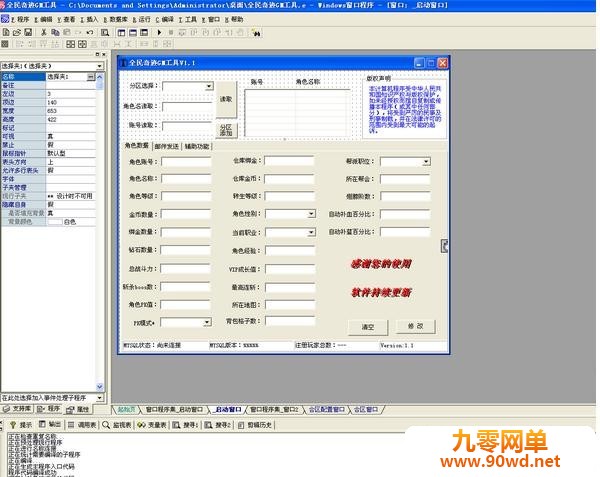Click first icon in alignment toolbar row
The height and width of the screenshot is (477, 600).
[5, 44]
